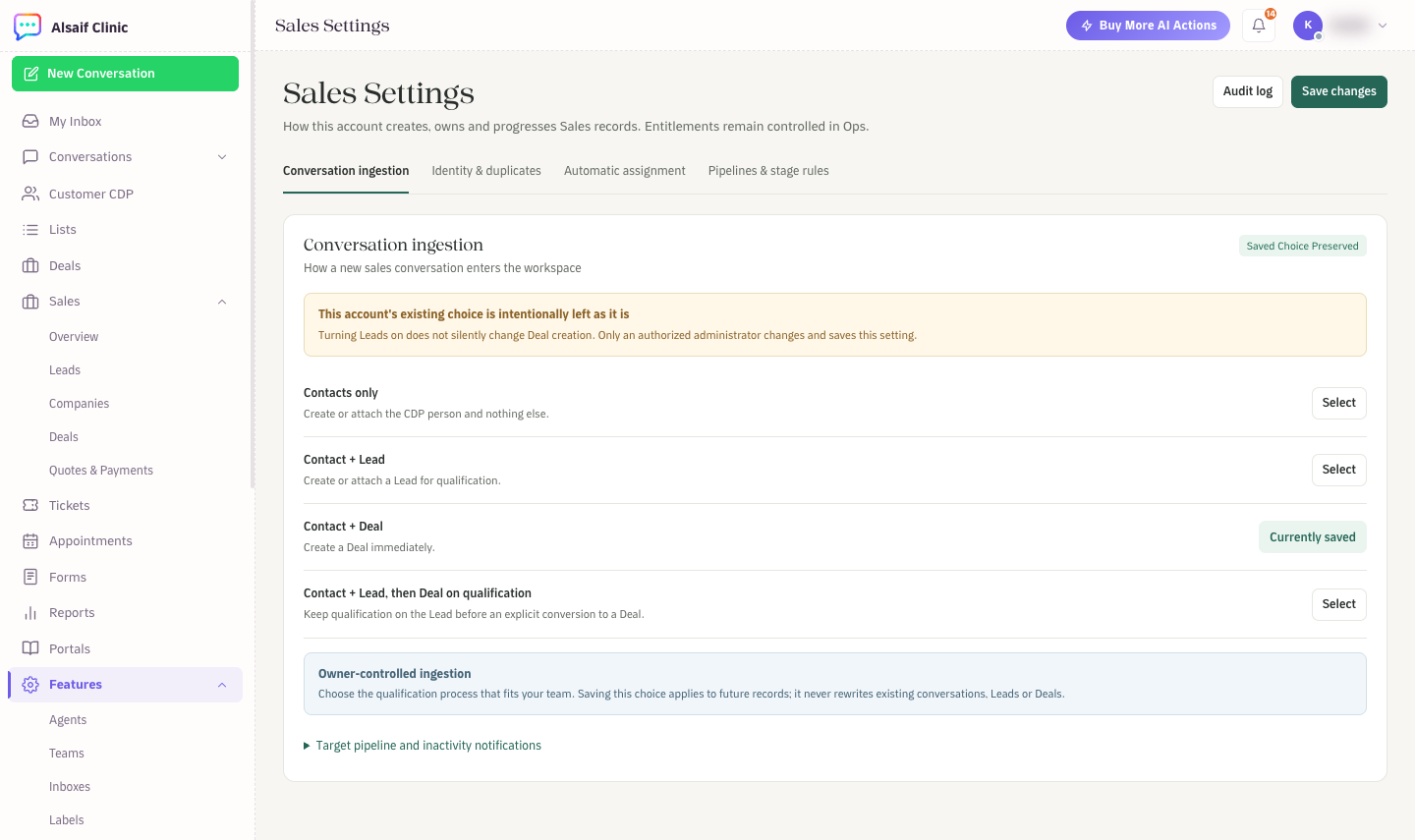Collapse the Sales submenu chevron
The height and width of the screenshot is (840, 1415).
click(x=222, y=302)
